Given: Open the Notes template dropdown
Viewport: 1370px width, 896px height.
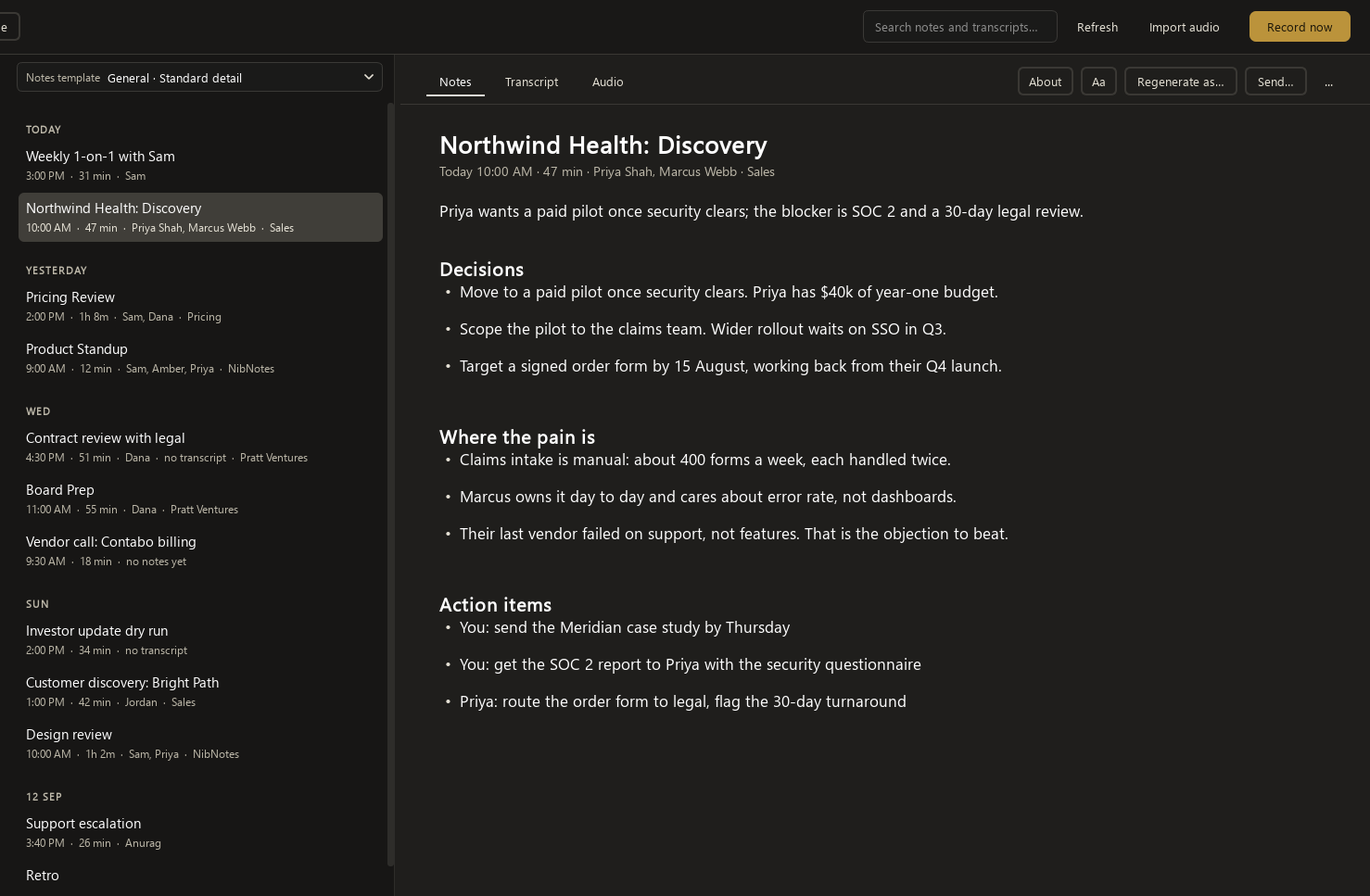Looking at the screenshot, I should click(199, 78).
